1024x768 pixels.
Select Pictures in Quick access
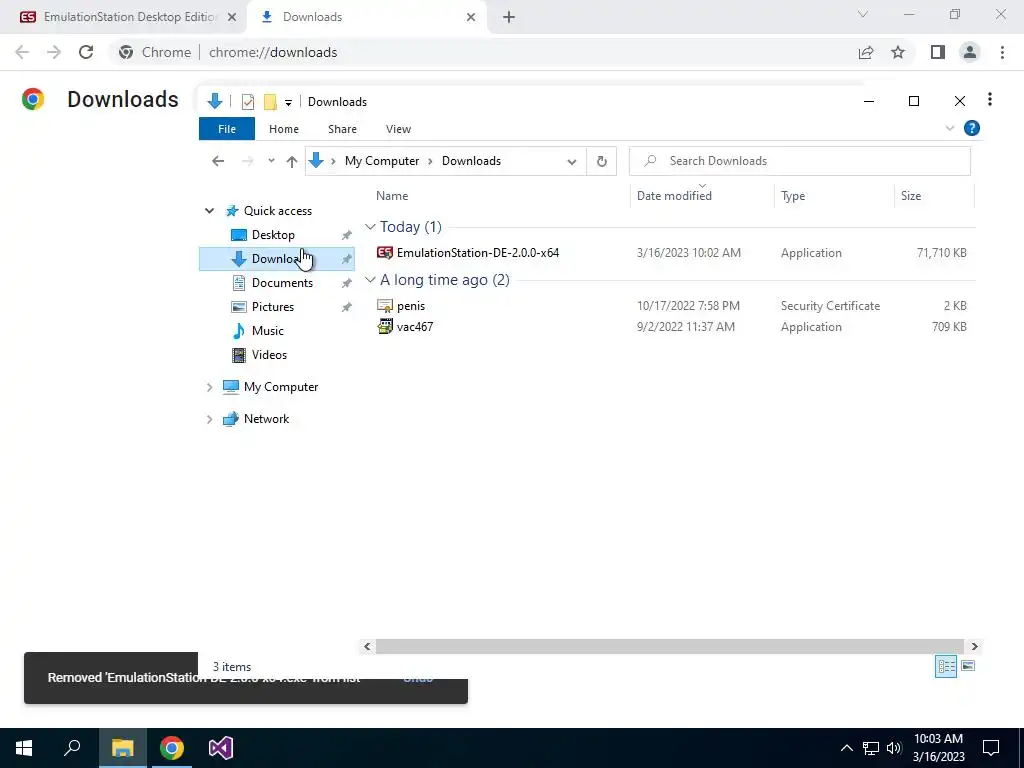click(273, 307)
